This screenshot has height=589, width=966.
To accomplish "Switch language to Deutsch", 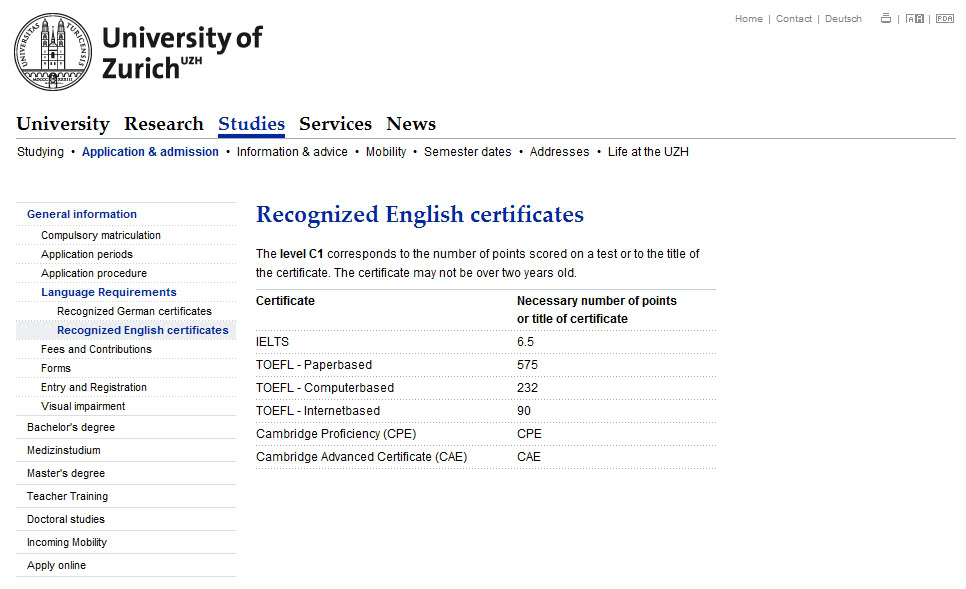I will pos(843,18).
